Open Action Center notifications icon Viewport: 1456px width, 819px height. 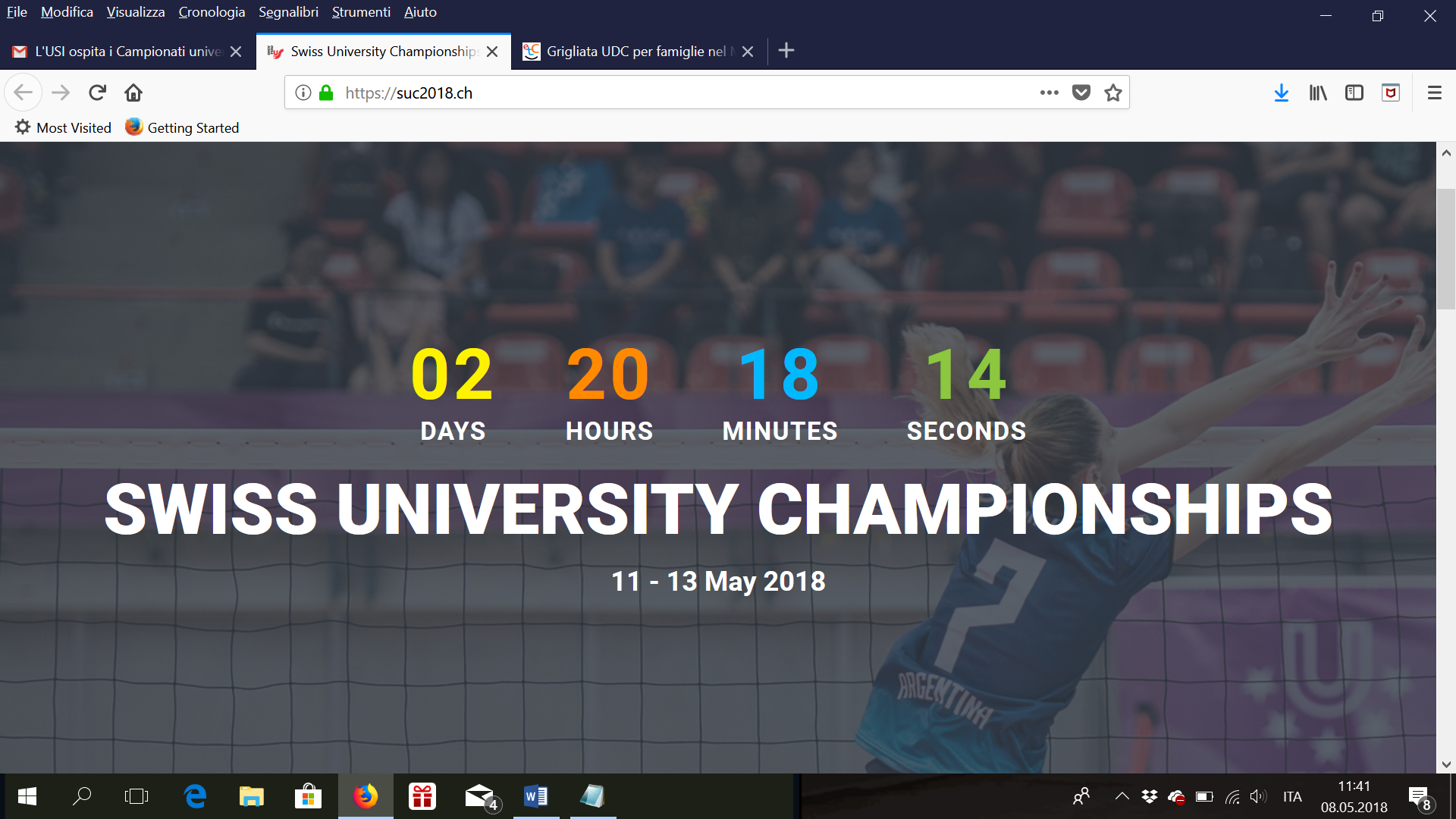coord(1421,798)
